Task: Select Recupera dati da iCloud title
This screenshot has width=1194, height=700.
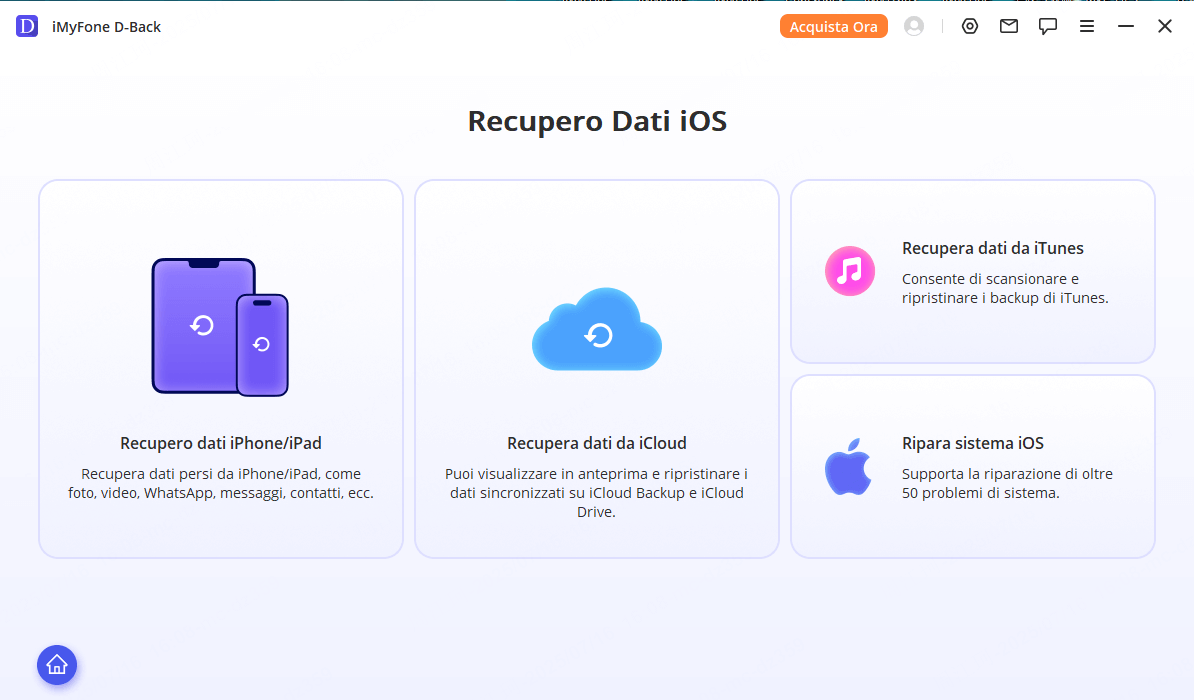Action: 597,443
